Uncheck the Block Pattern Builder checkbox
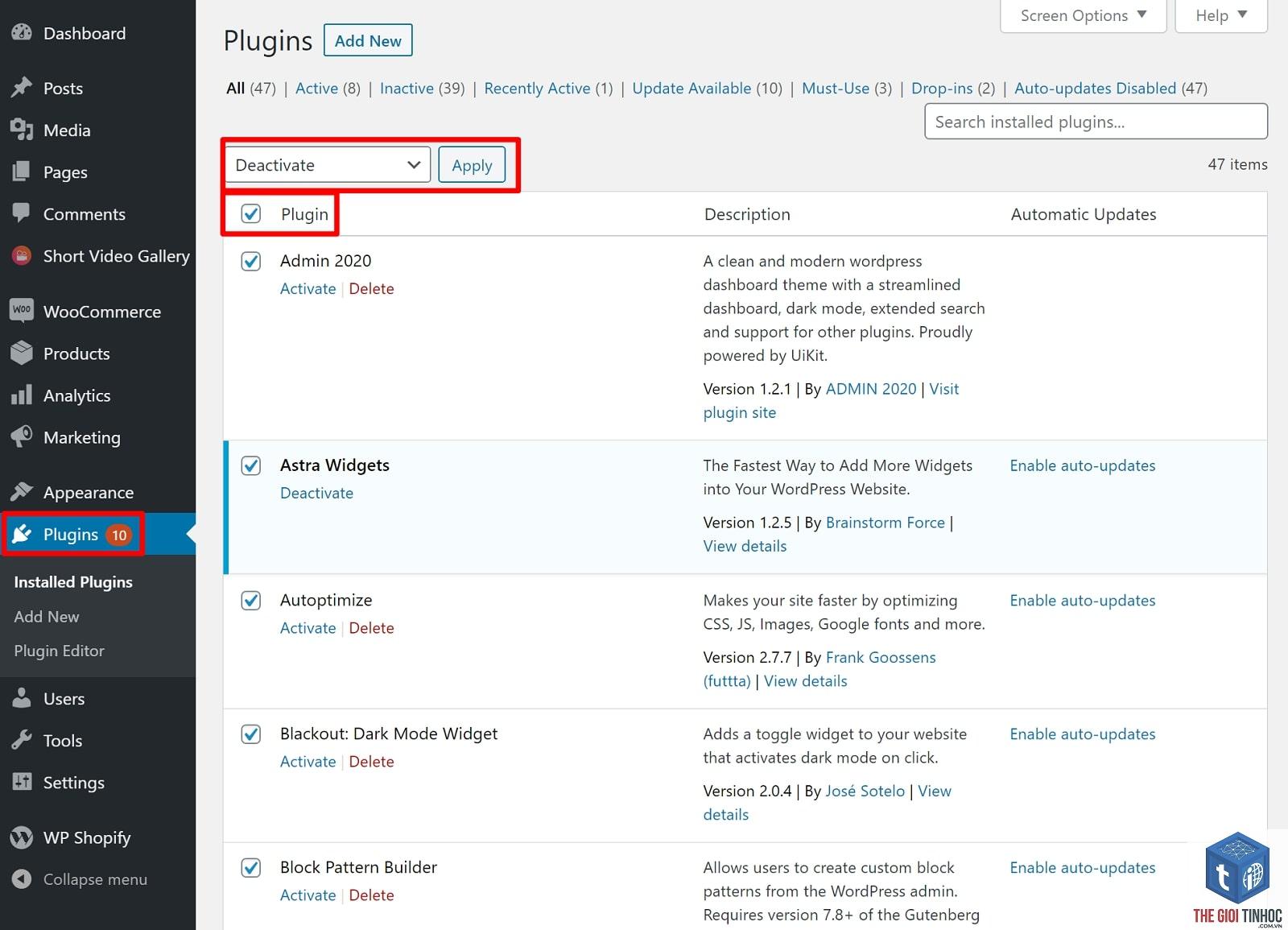 coord(251,867)
